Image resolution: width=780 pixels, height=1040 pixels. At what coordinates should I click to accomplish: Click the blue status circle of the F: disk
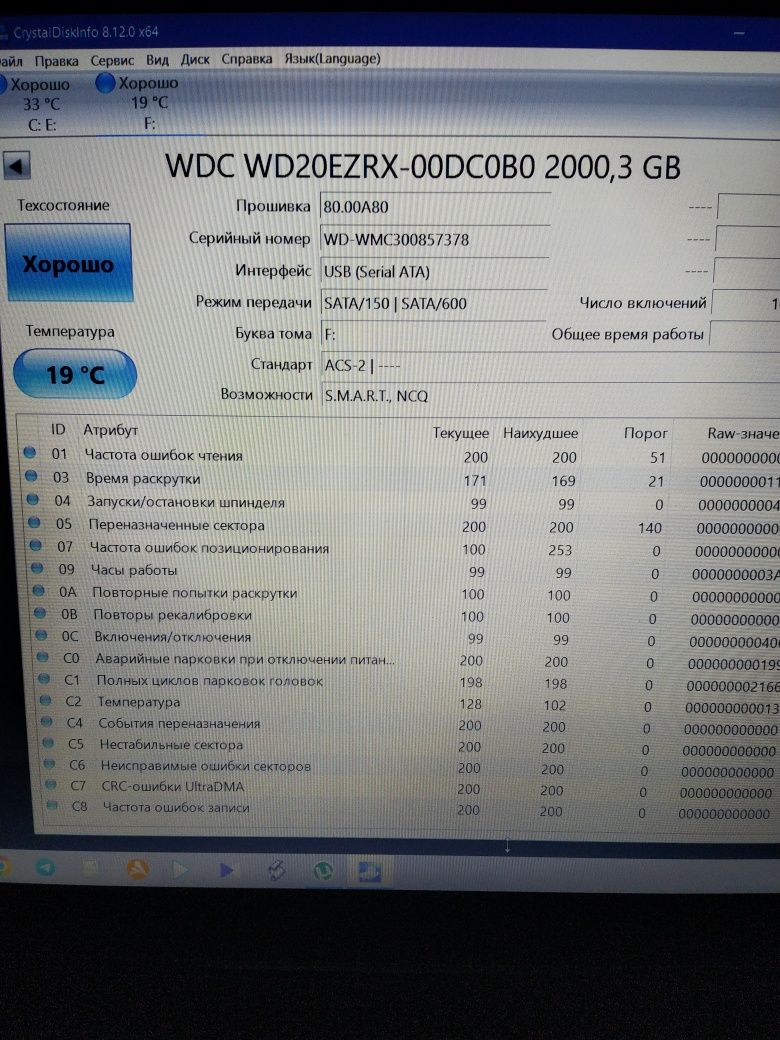[x=105, y=83]
